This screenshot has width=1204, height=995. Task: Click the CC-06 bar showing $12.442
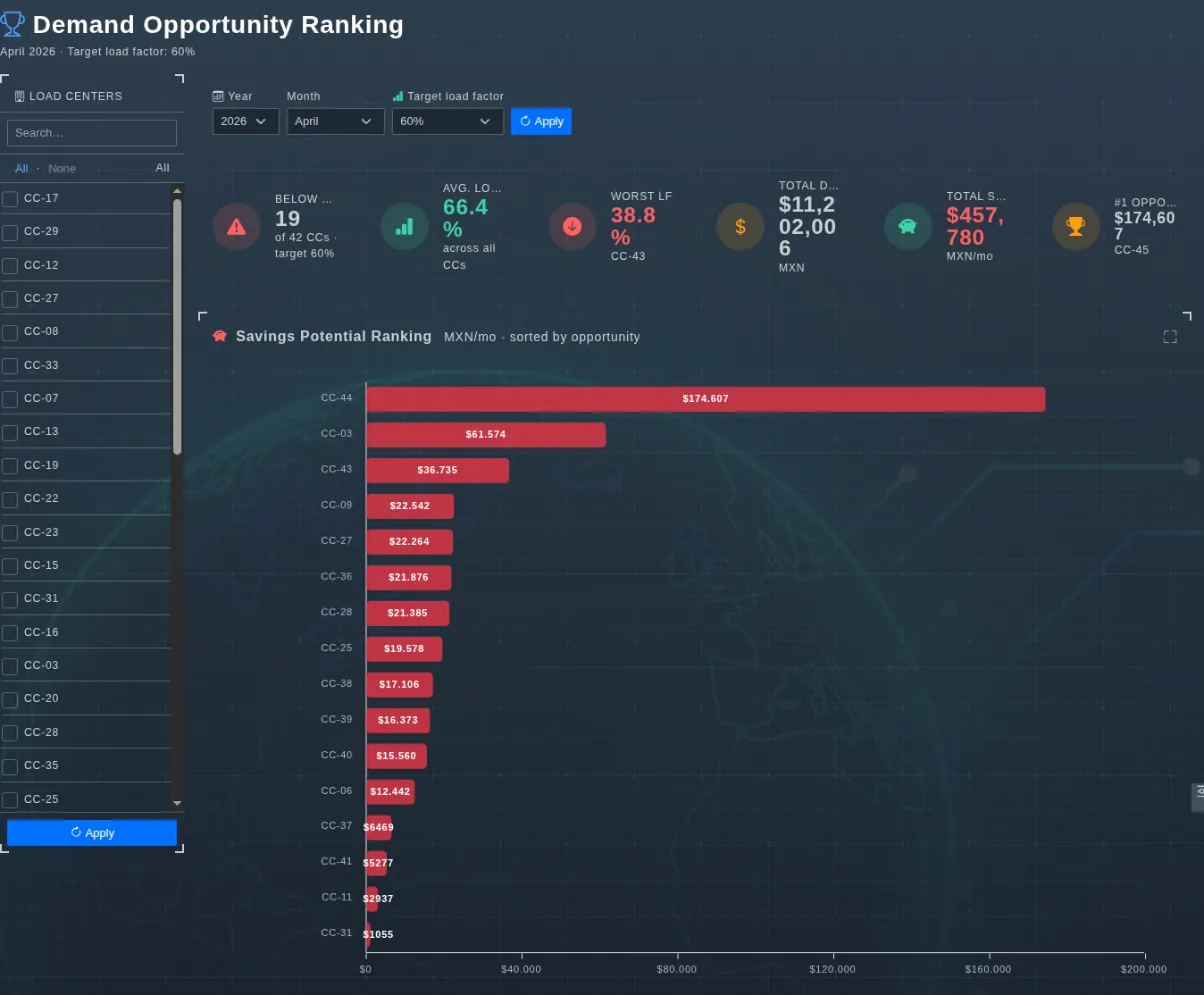point(390,792)
